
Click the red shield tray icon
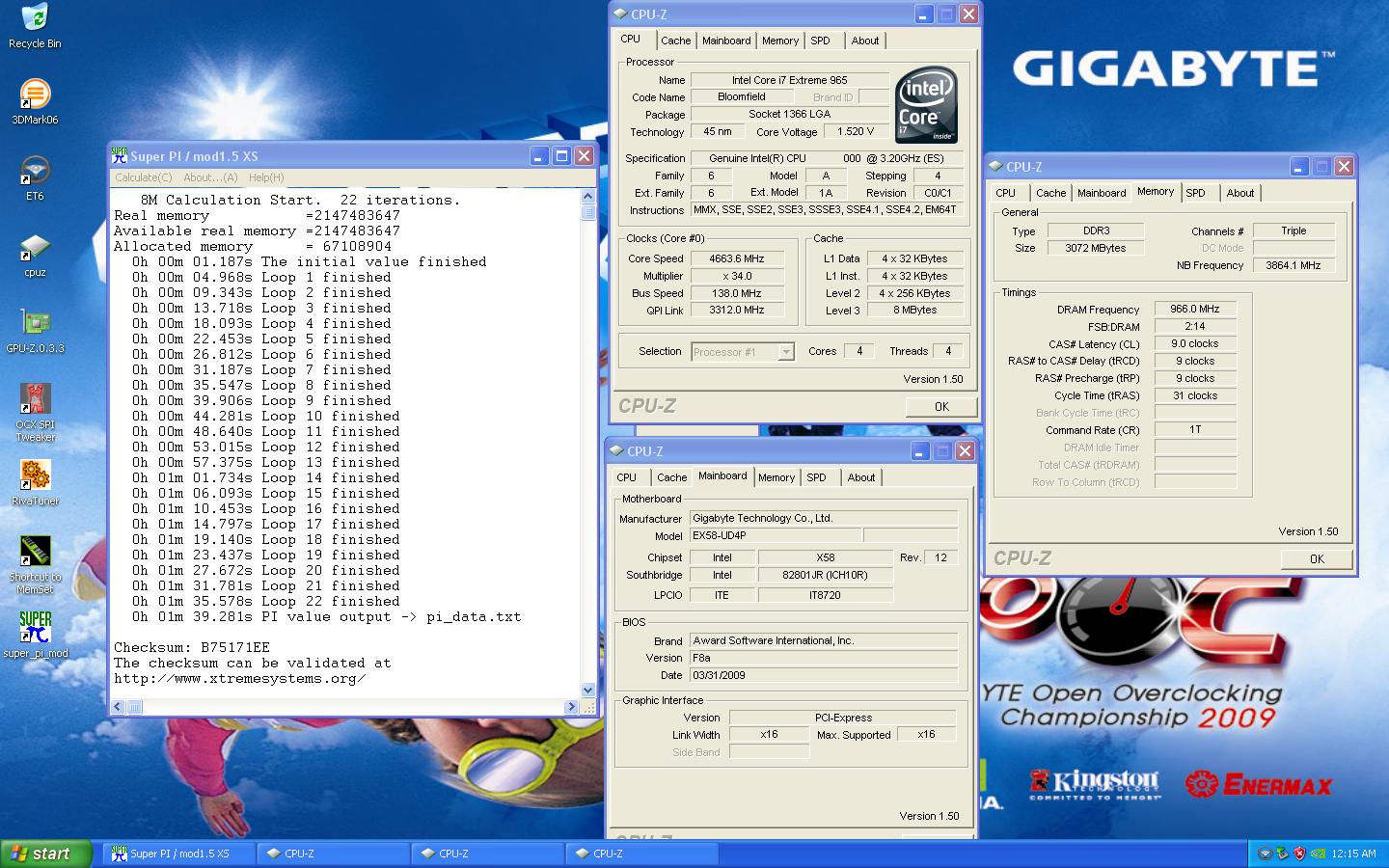click(1300, 854)
